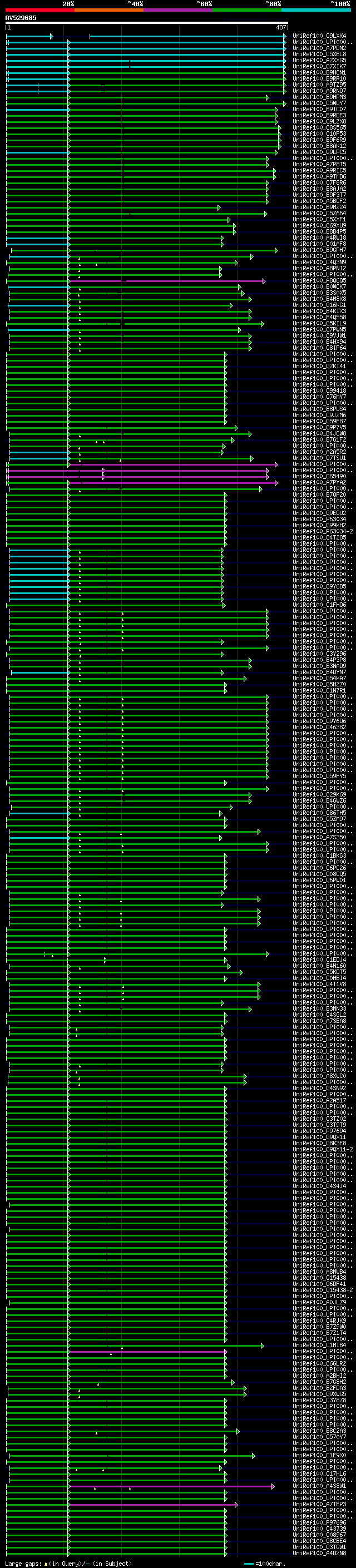Image resolution: width=356 pixels, height=1568 pixels.
Task: Select label UniRef100_Q9LPC5
Action: click(319, 152)
